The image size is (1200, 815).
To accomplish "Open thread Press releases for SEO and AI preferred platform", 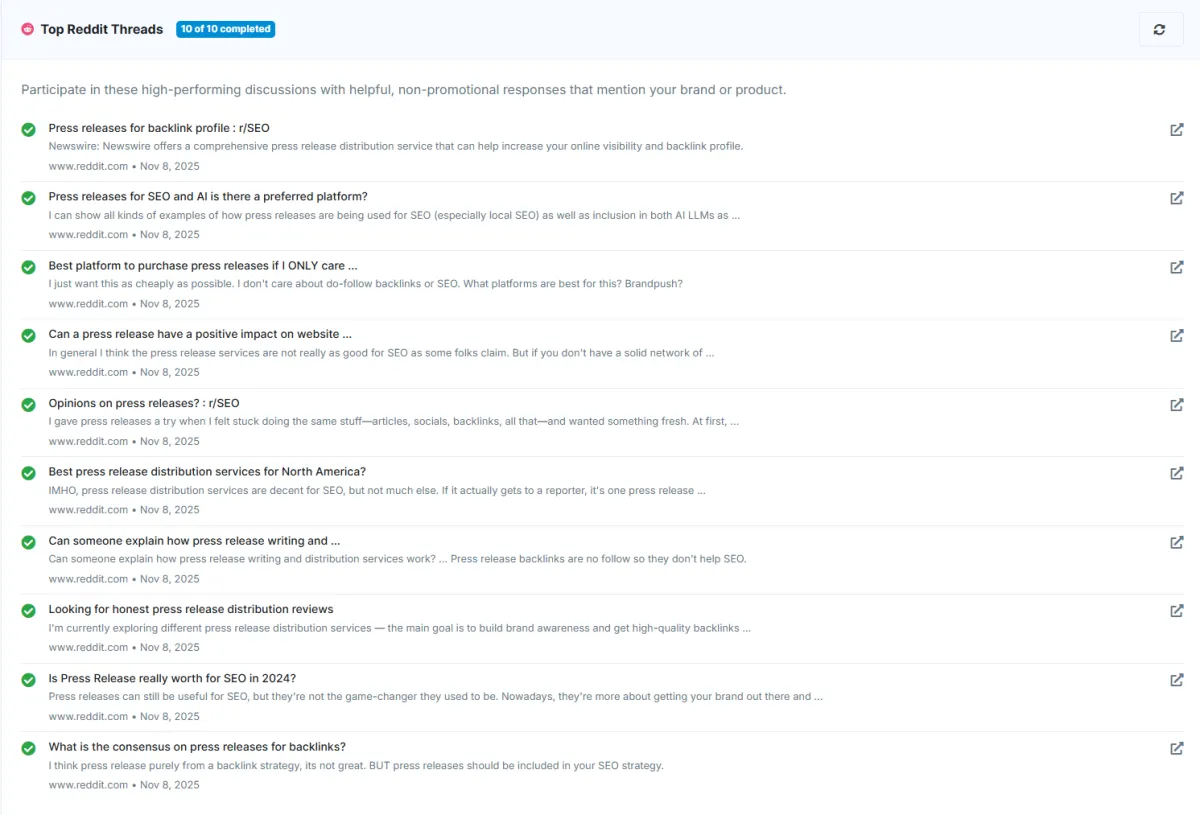I will [208, 197].
